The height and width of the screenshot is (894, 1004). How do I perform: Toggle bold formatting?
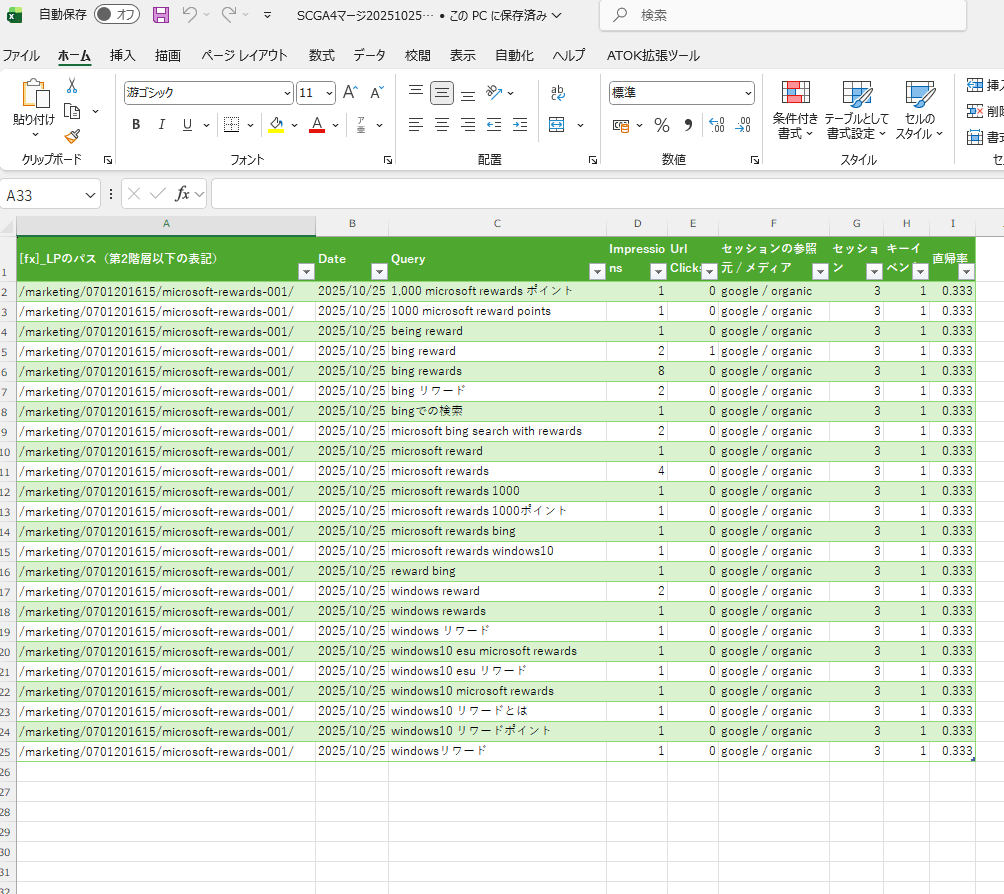(136, 125)
